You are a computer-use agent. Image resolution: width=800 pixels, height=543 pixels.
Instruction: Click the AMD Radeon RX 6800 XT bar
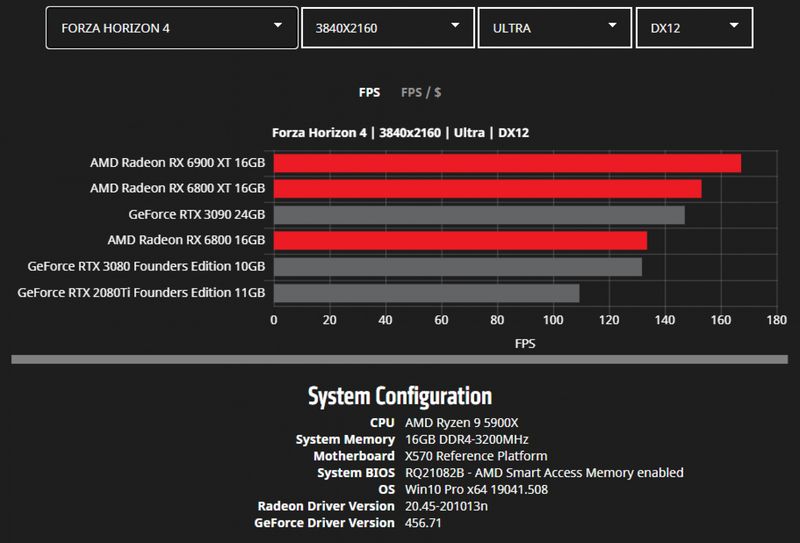click(x=488, y=189)
